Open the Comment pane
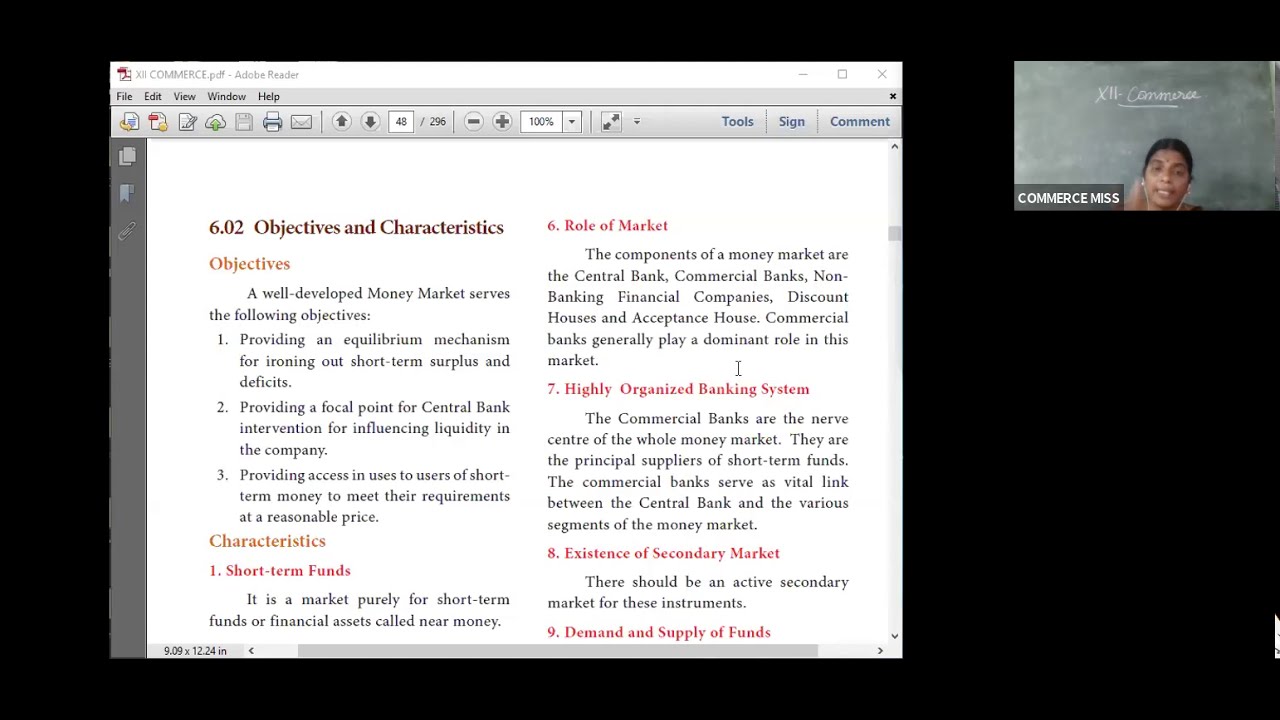1280x720 pixels. click(x=860, y=122)
